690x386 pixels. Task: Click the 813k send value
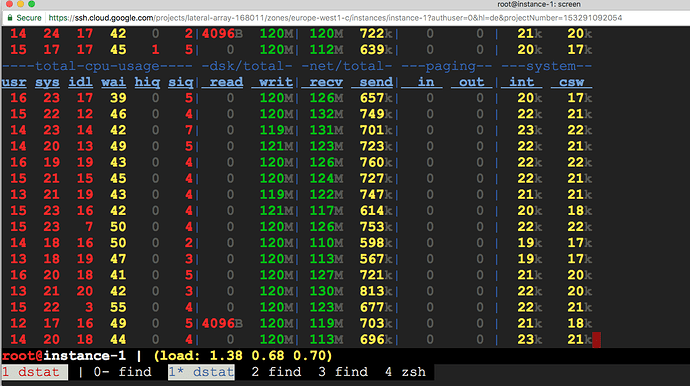(x=376, y=291)
